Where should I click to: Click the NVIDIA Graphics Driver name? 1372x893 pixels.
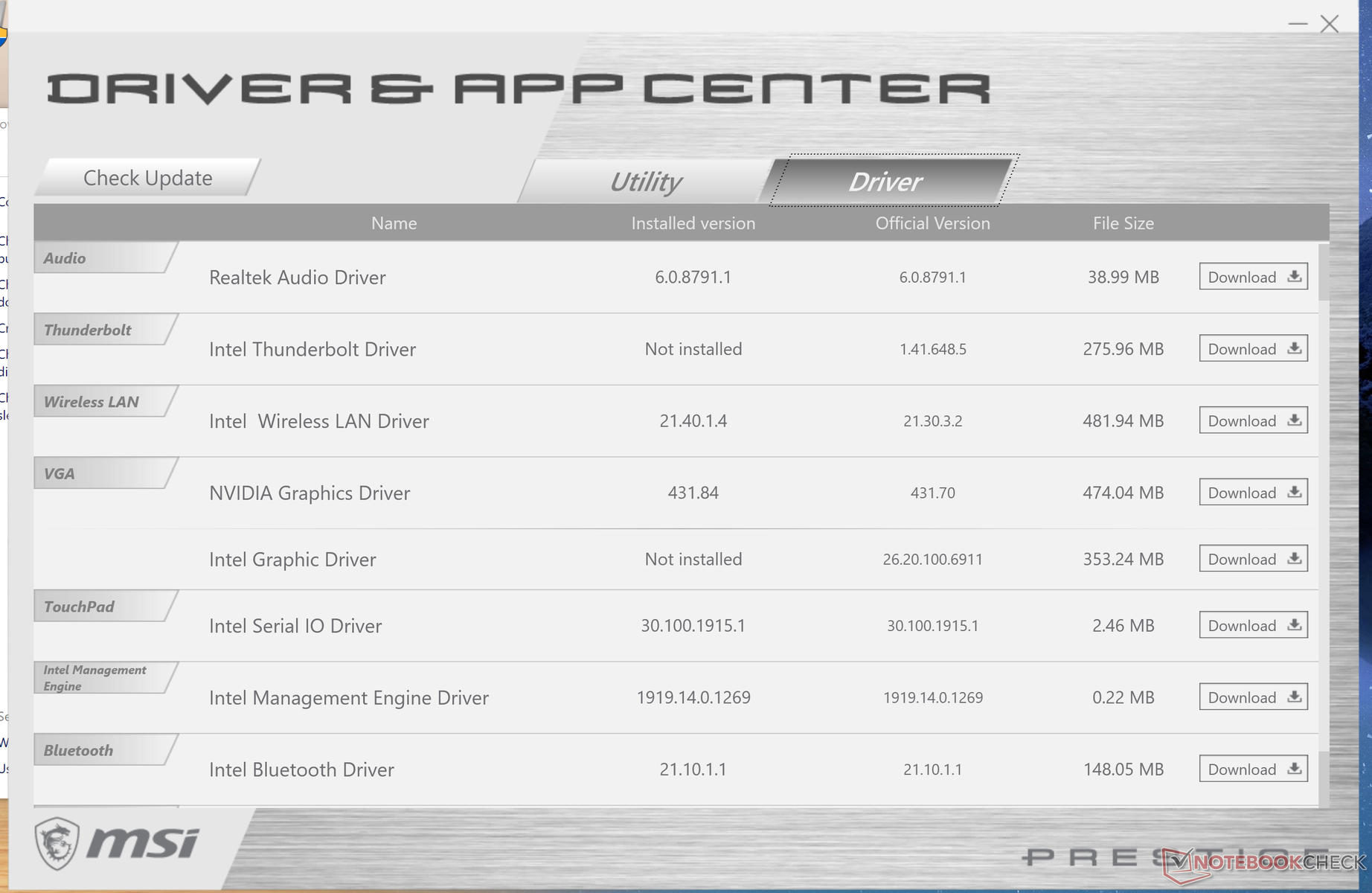(310, 493)
